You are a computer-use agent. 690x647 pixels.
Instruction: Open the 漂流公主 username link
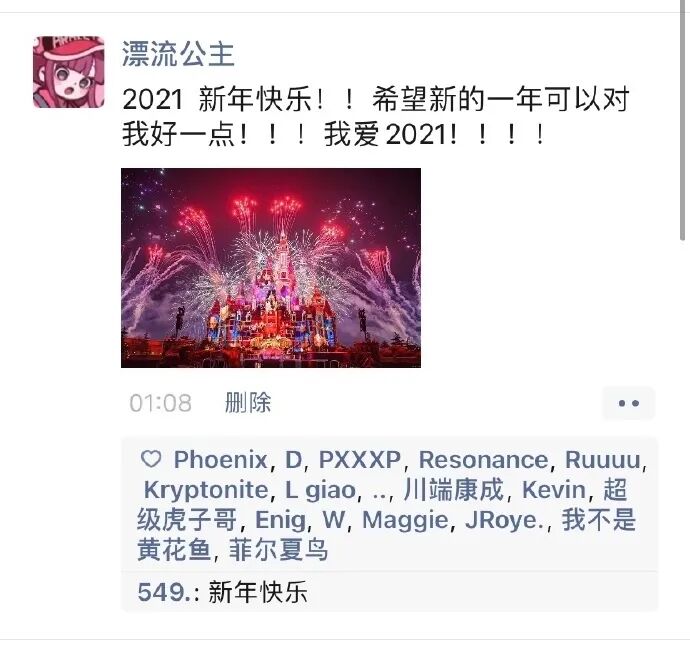pos(178,54)
